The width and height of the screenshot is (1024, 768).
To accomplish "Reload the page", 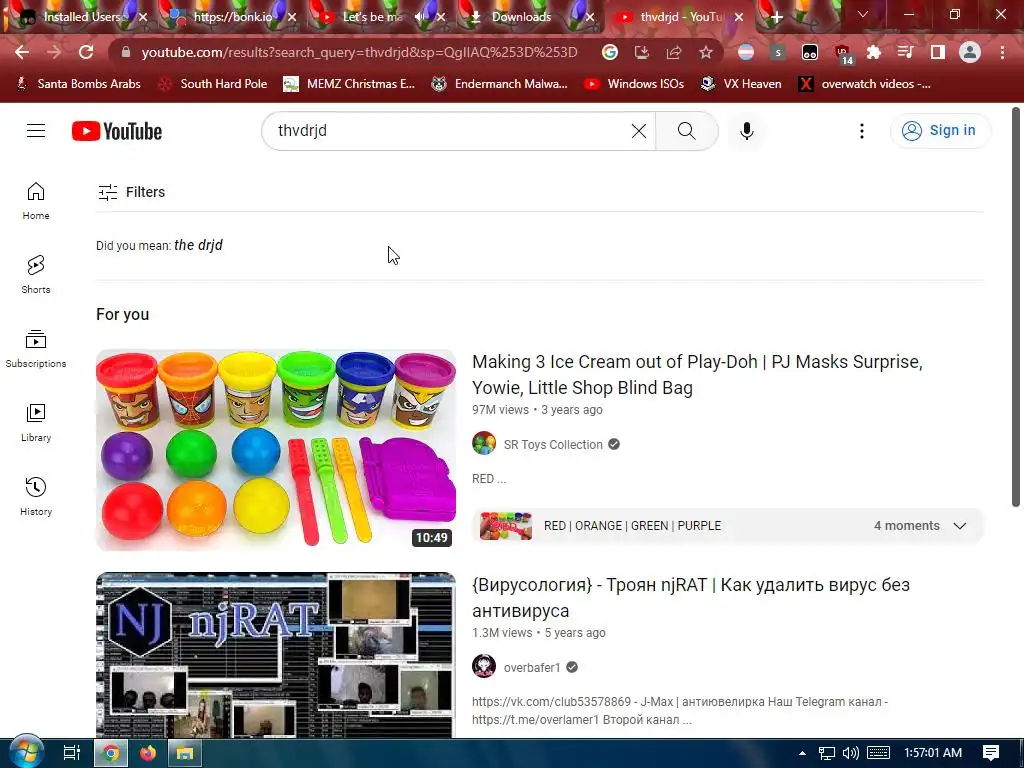I will [86, 52].
